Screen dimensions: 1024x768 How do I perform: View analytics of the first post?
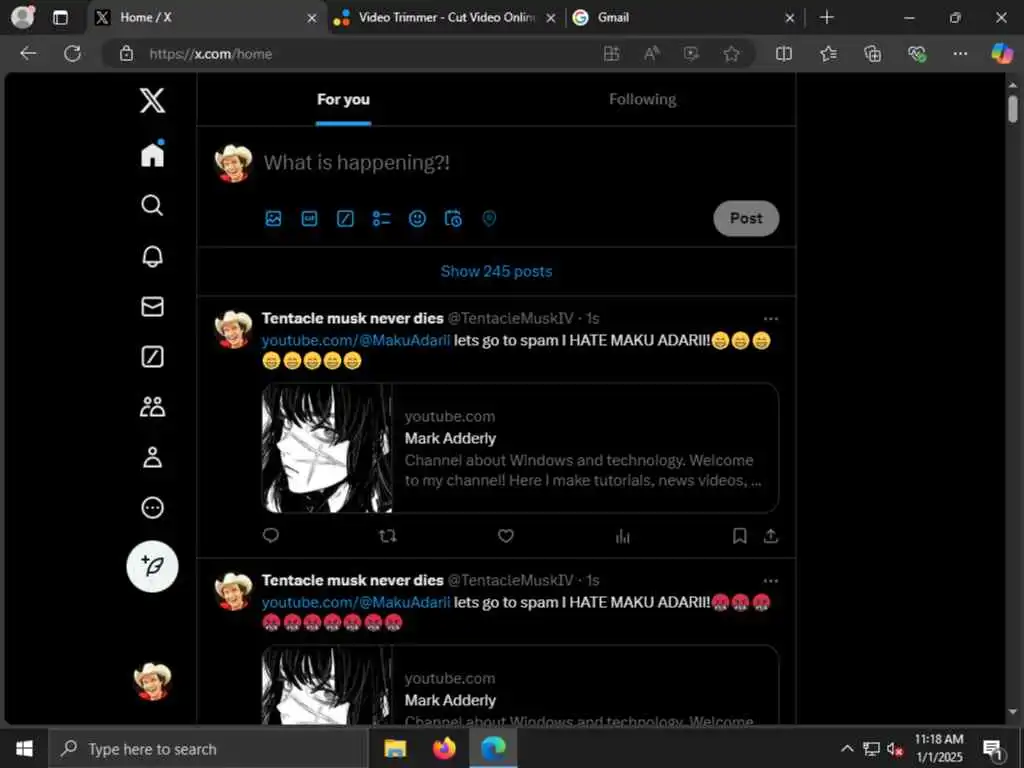(623, 536)
